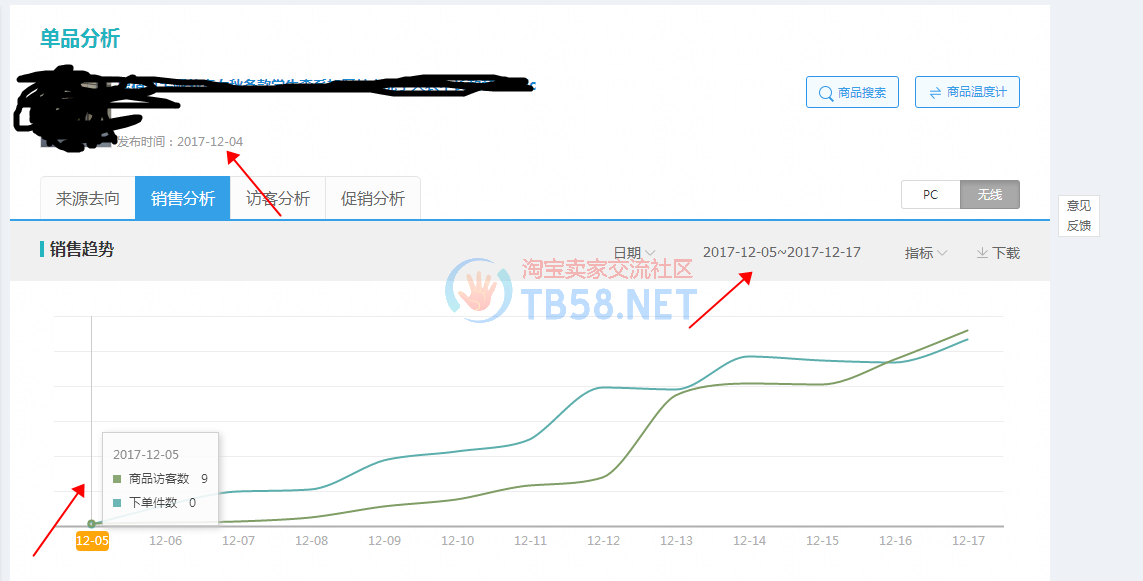Image resolution: width=1143 pixels, height=581 pixels.
Task: Switch device view to PC
Action: coord(930,195)
